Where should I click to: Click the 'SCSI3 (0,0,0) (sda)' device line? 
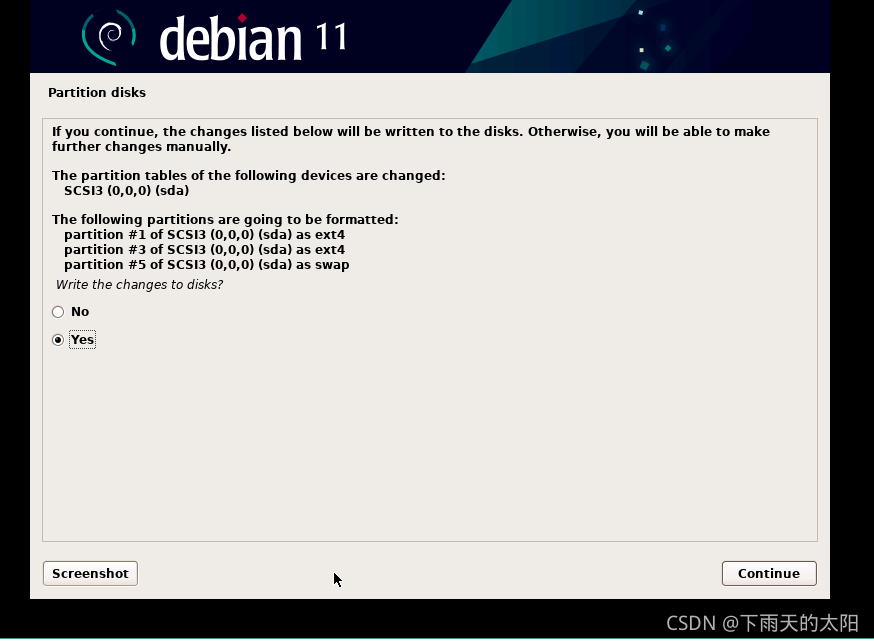127,191
